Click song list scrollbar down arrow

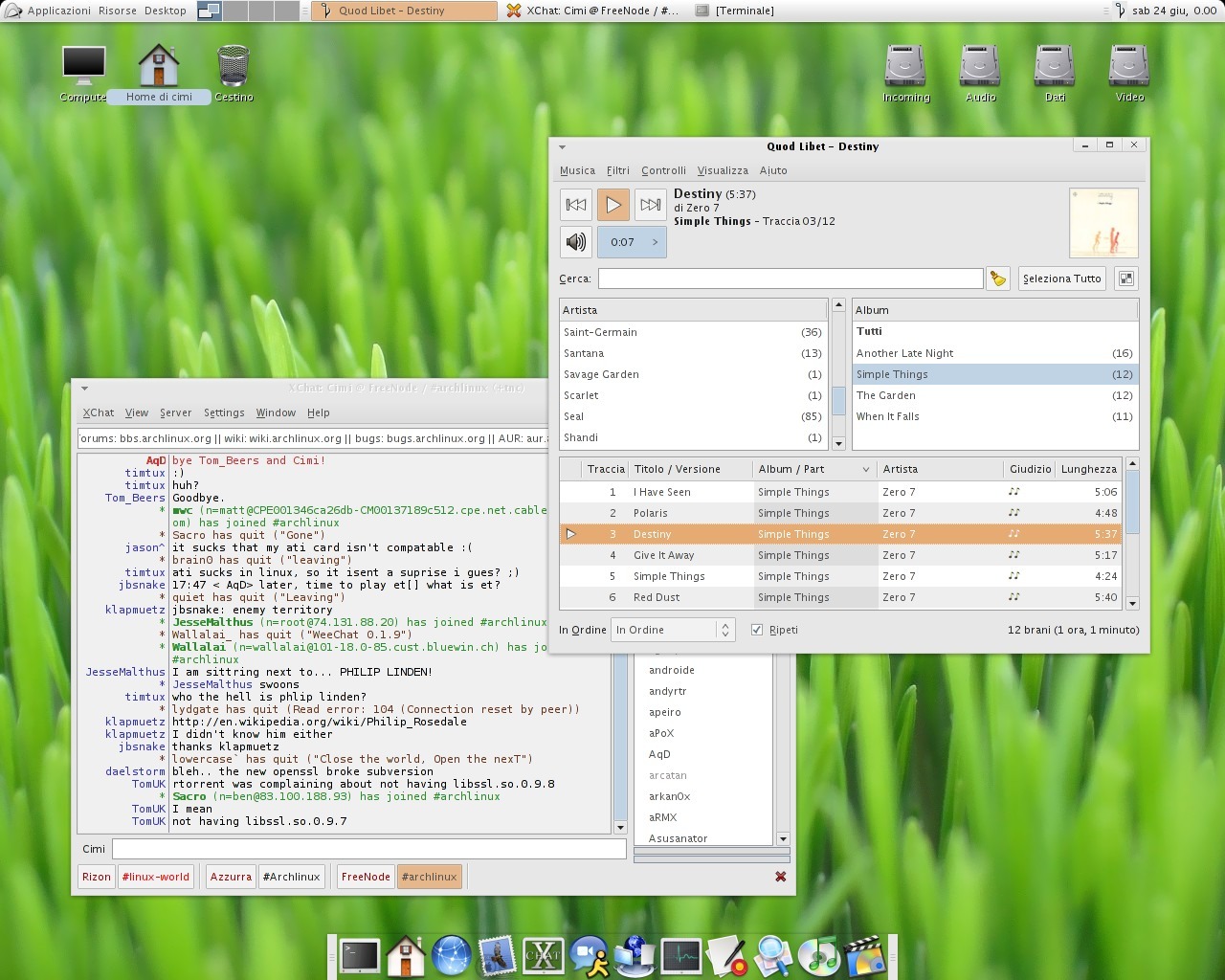click(1133, 603)
